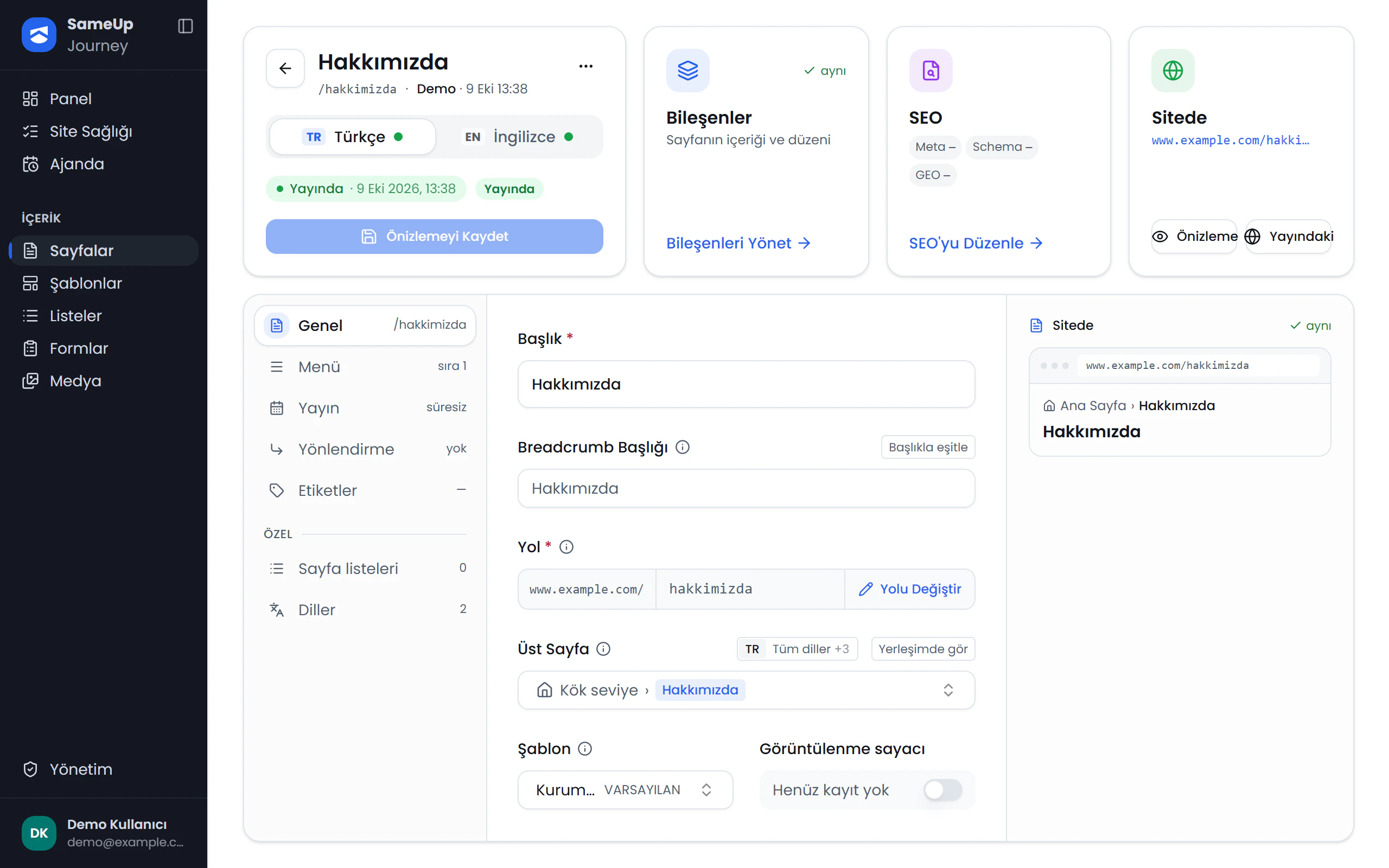The width and height of the screenshot is (1389, 868).
Task: Open Site Sağlığı in the sidebar
Action: pos(104,131)
